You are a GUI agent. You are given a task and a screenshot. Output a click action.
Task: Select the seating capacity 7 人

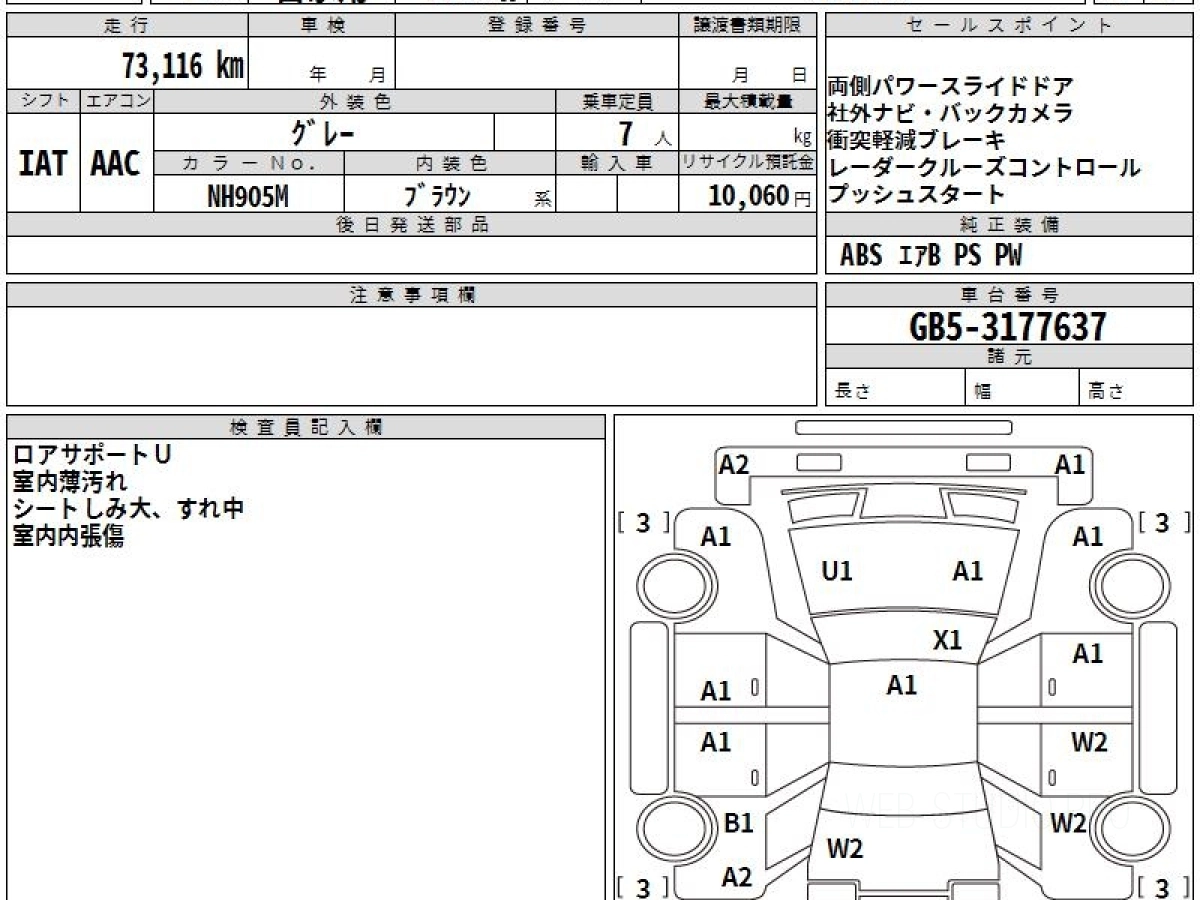(x=643, y=133)
